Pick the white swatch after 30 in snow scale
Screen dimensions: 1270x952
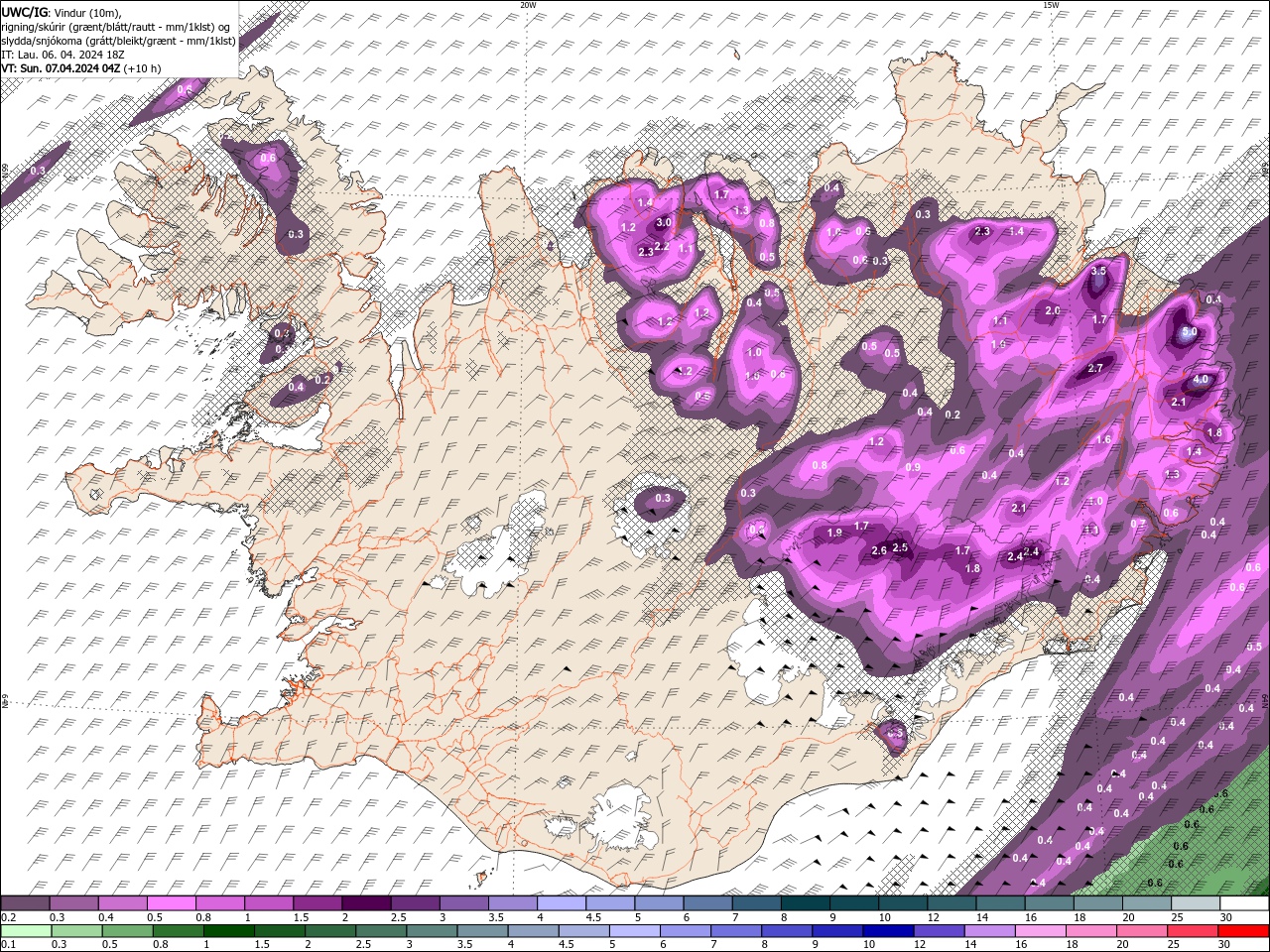pyautogui.click(x=1243, y=903)
